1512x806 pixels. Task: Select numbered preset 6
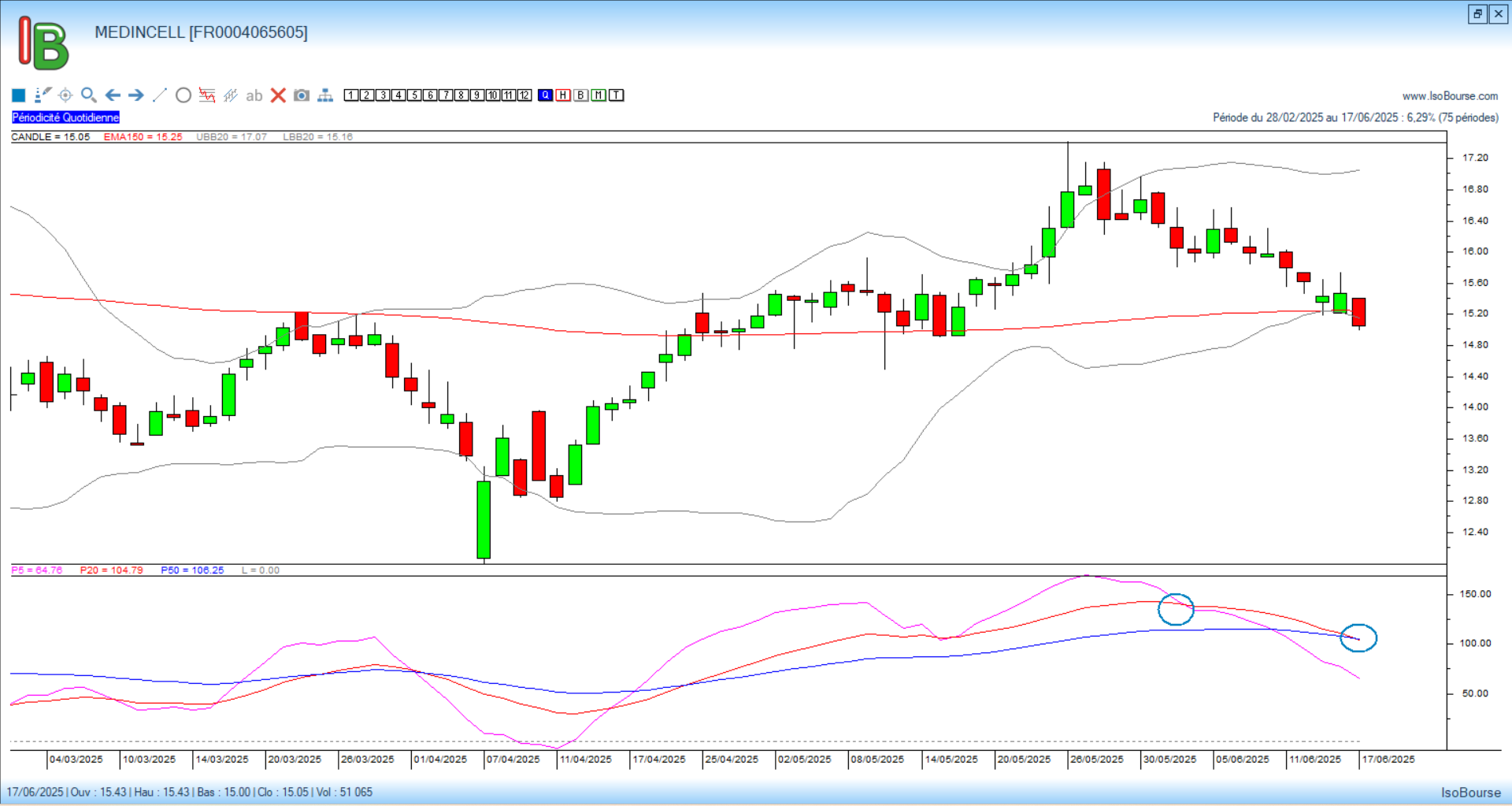coord(430,95)
